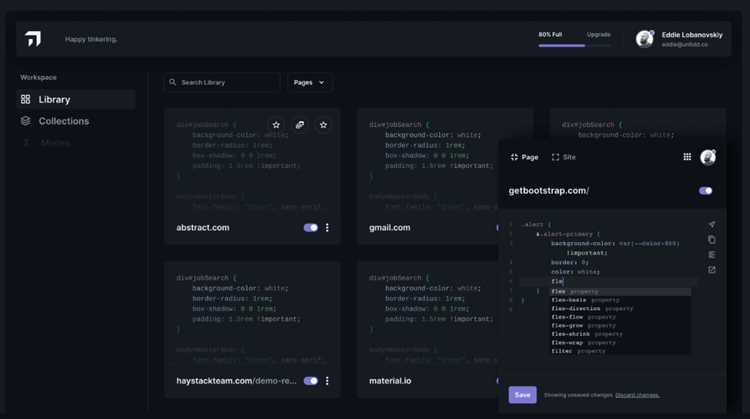This screenshot has width=750, height=419.
Task: Open the haystackteam.com three-dot menu
Action: tap(327, 381)
